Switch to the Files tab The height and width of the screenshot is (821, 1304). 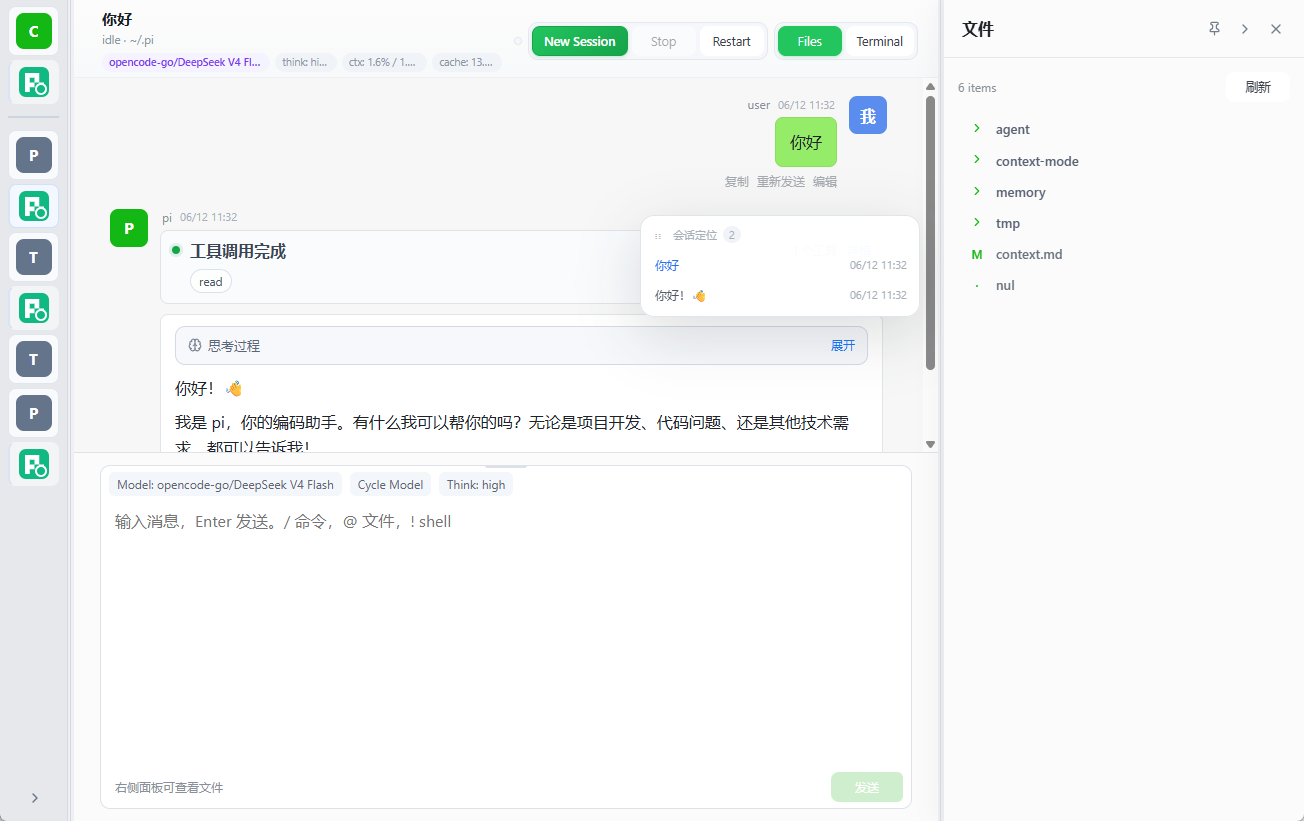(810, 41)
